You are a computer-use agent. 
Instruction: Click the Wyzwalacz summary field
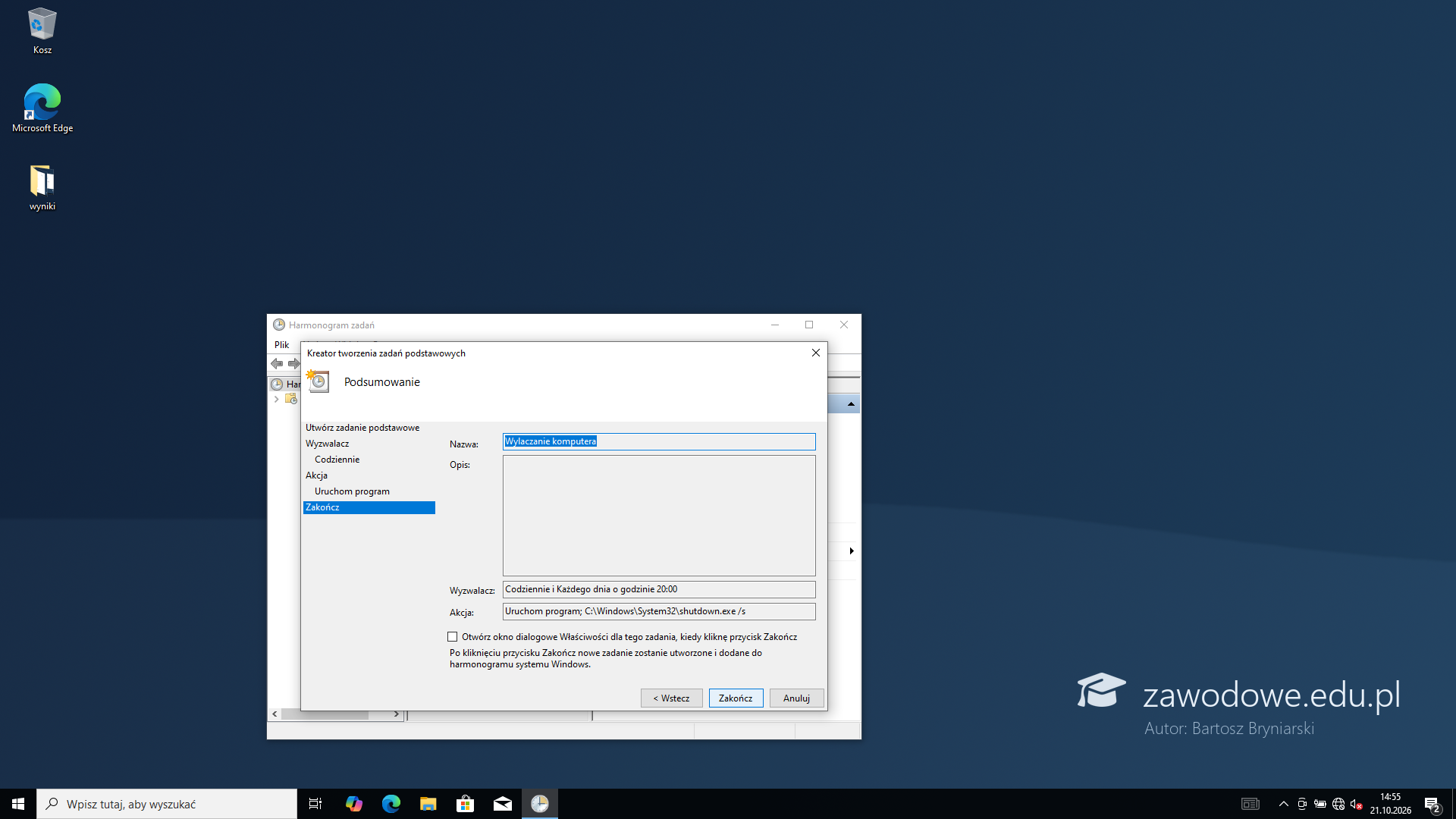pos(659,589)
